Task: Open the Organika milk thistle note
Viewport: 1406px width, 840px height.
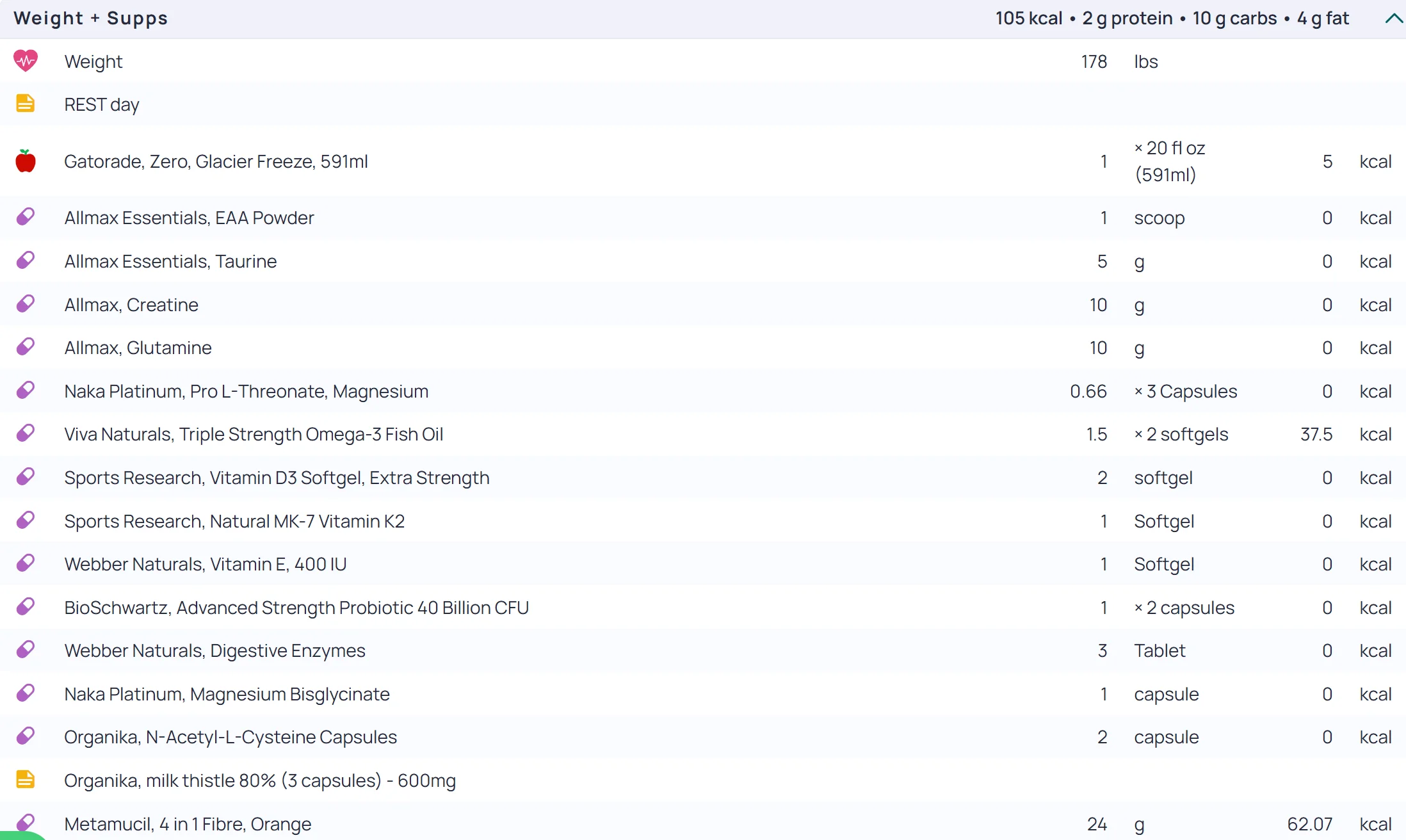Action: (x=260, y=780)
